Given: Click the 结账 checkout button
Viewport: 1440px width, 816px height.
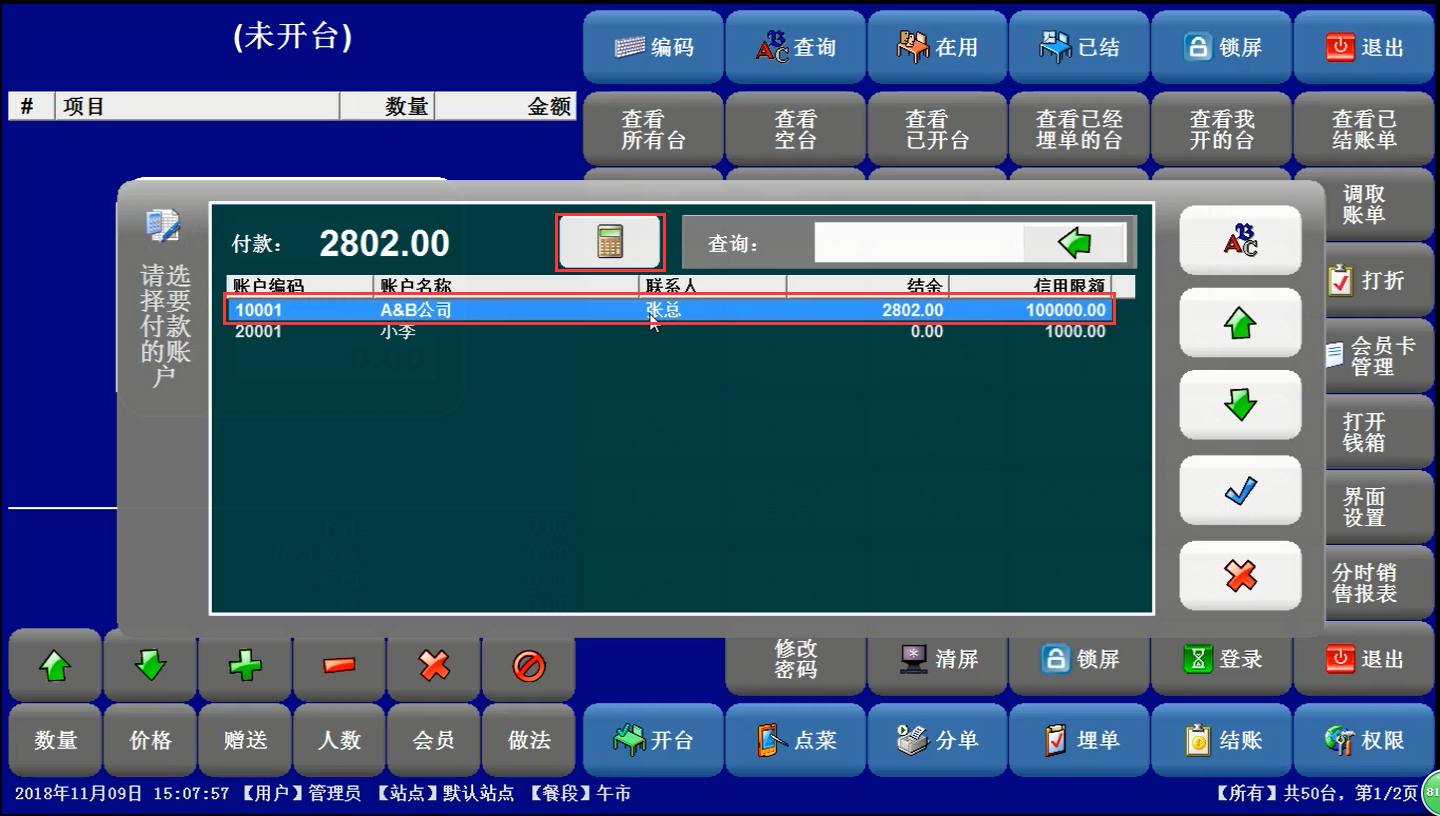Looking at the screenshot, I should pyautogui.click(x=1221, y=740).
